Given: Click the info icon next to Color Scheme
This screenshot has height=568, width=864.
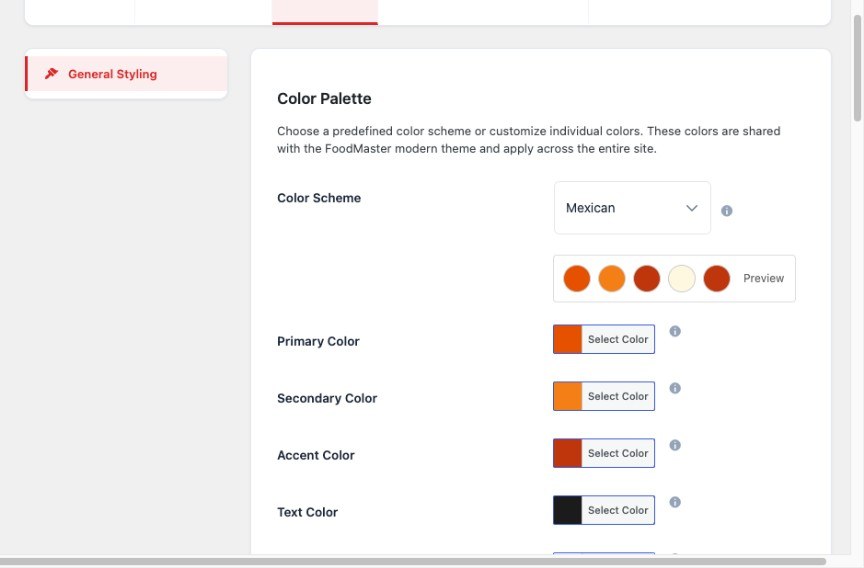Looking at the screenshot, I should pos(727,210).
